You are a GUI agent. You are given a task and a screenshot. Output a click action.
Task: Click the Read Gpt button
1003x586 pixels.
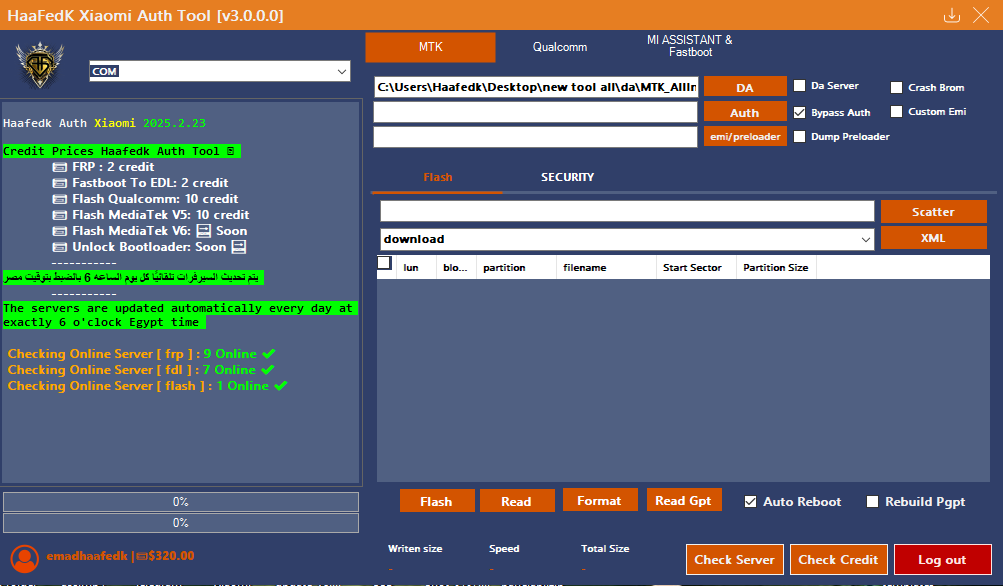click(x=684, y=501)
